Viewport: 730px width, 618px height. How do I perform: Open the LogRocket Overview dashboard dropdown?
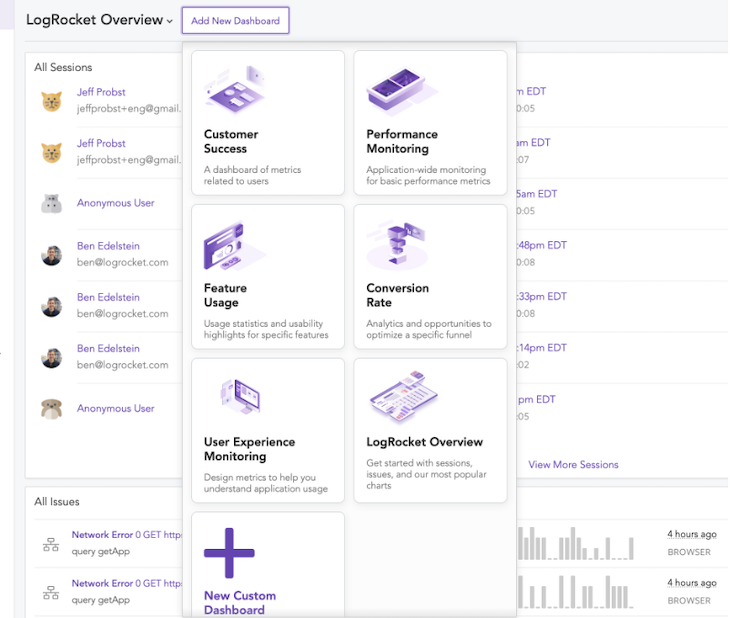99,20
